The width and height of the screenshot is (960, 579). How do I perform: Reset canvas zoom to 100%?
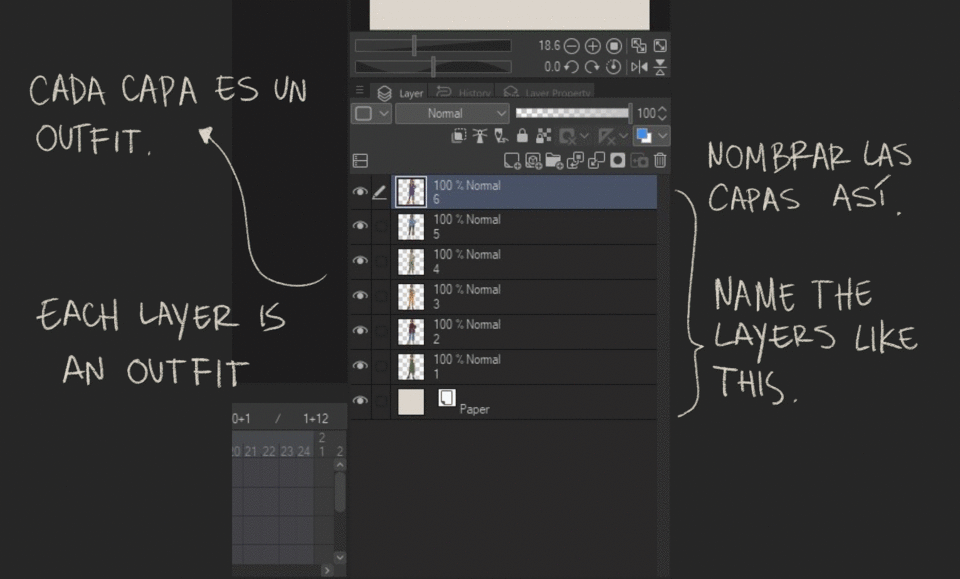(614, 46)
